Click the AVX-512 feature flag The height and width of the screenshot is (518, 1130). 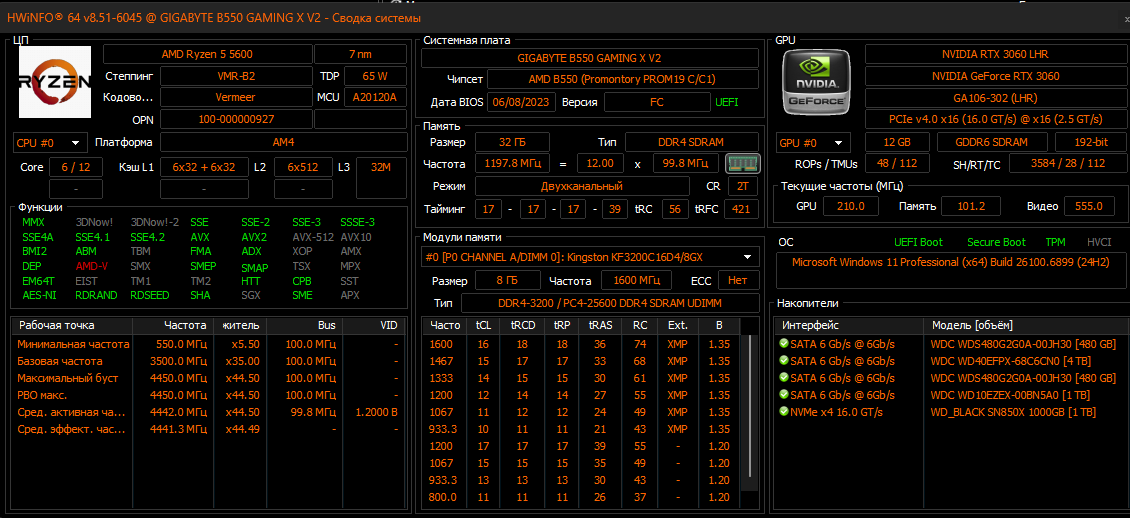click(313, 236)
